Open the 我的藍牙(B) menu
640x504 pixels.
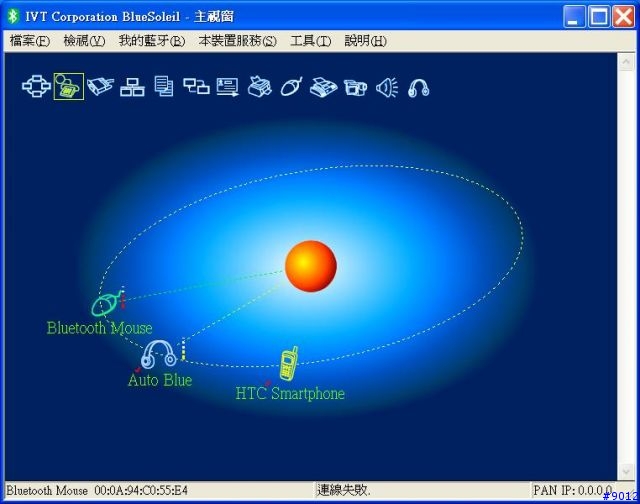(152, 41)
